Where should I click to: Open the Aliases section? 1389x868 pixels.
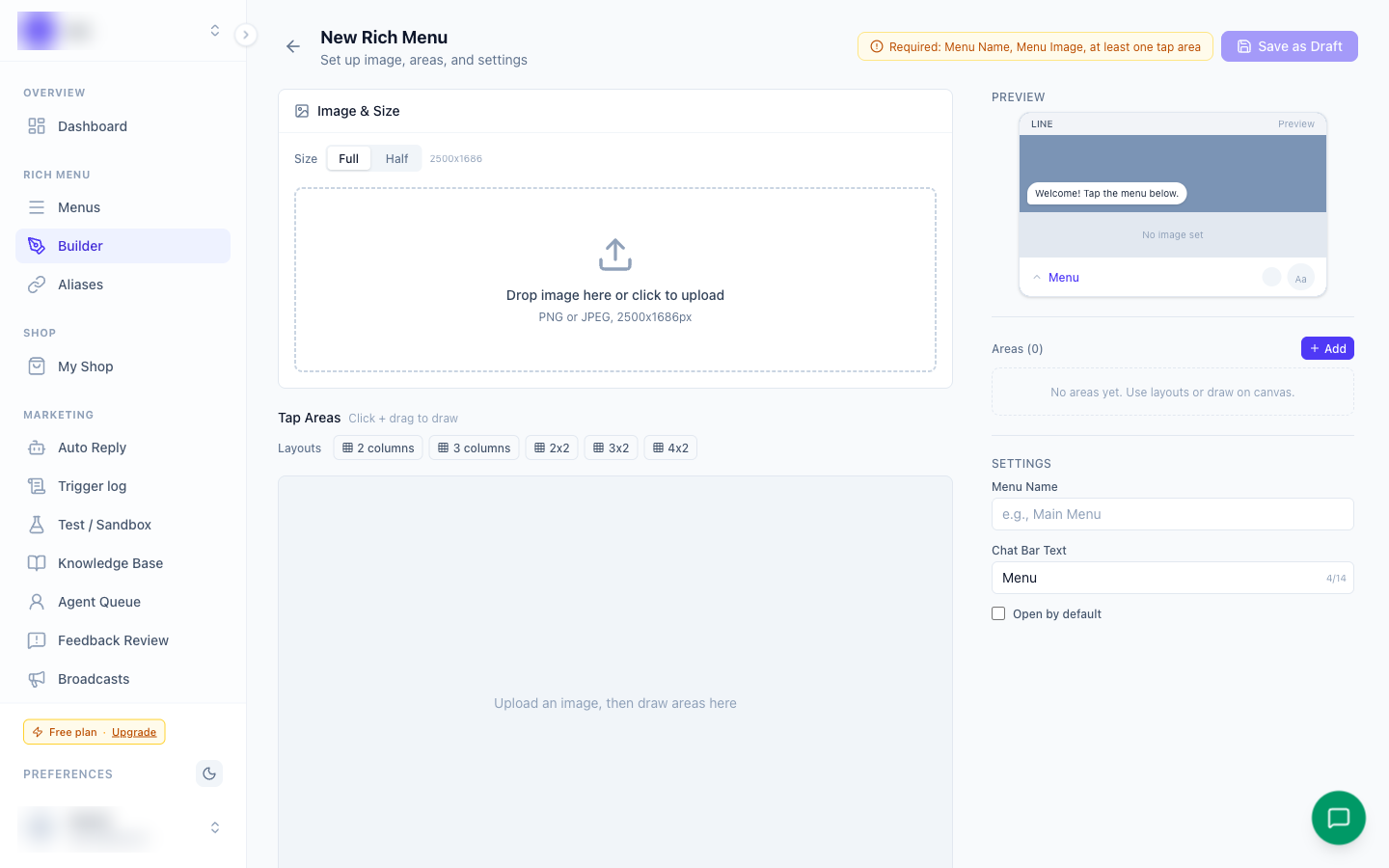123,285
